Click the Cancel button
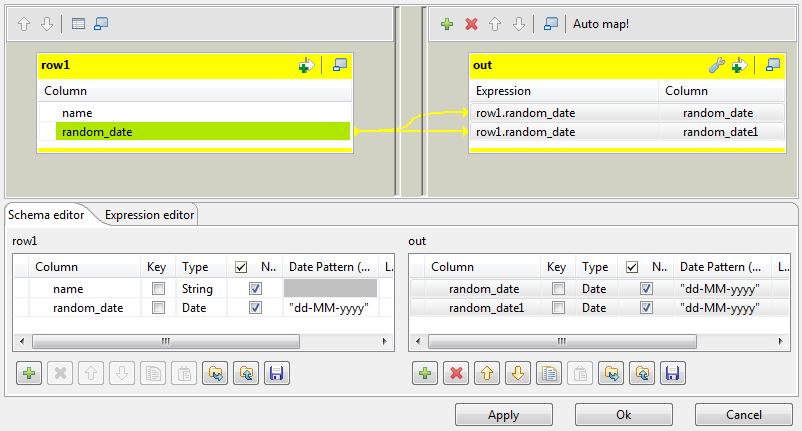The width and height of the screenshot is (802, 431). coord(744,415)
